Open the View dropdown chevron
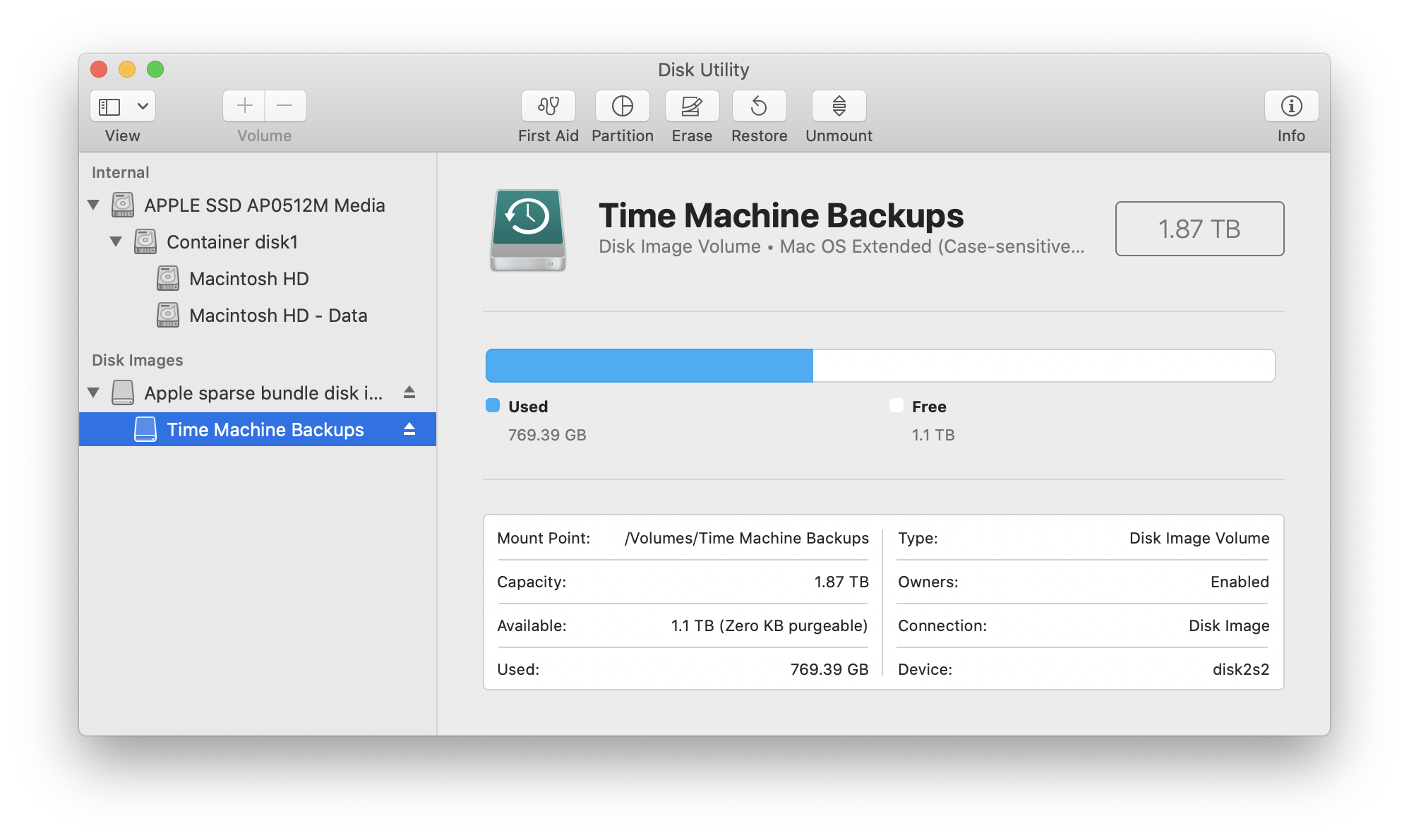 pyautogui.click(x=143, y=107)
